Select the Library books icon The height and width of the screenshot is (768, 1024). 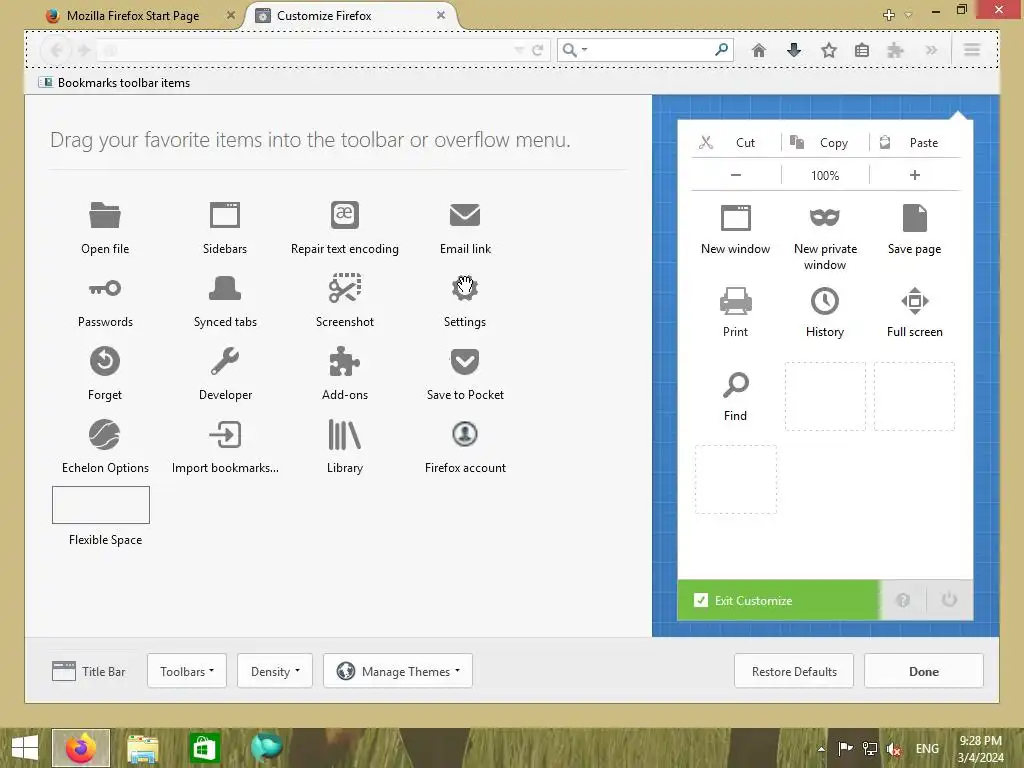point(345,434)
